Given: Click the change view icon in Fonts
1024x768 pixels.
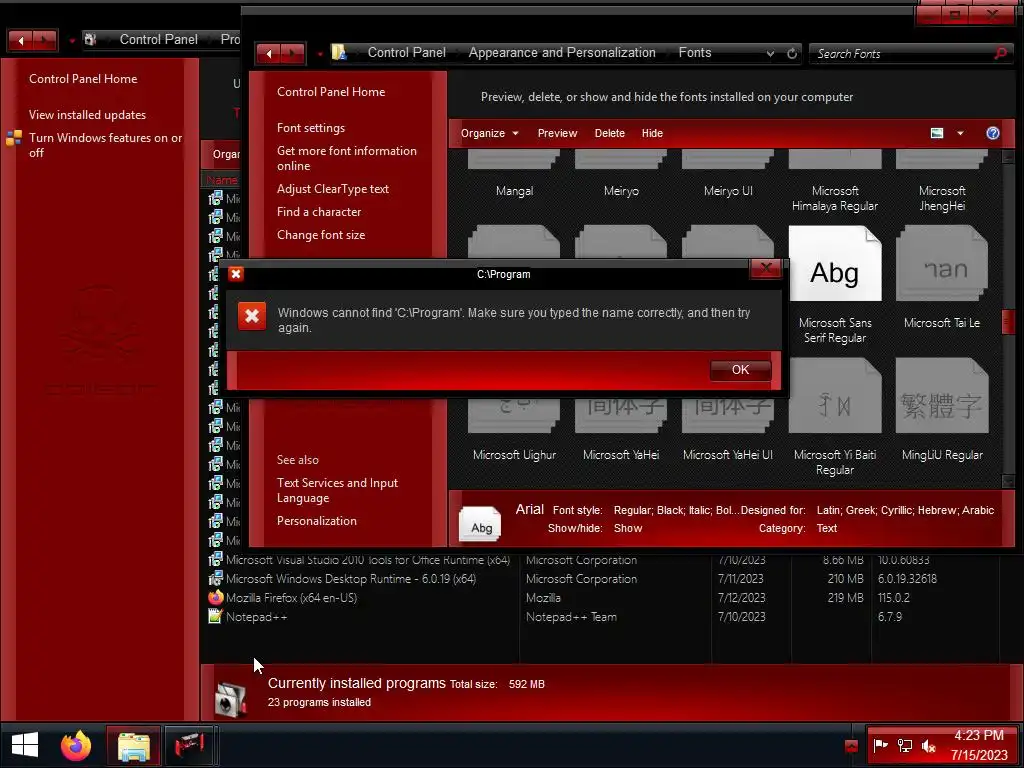Looking at the screenshot, I should click(x=936, y=133).
